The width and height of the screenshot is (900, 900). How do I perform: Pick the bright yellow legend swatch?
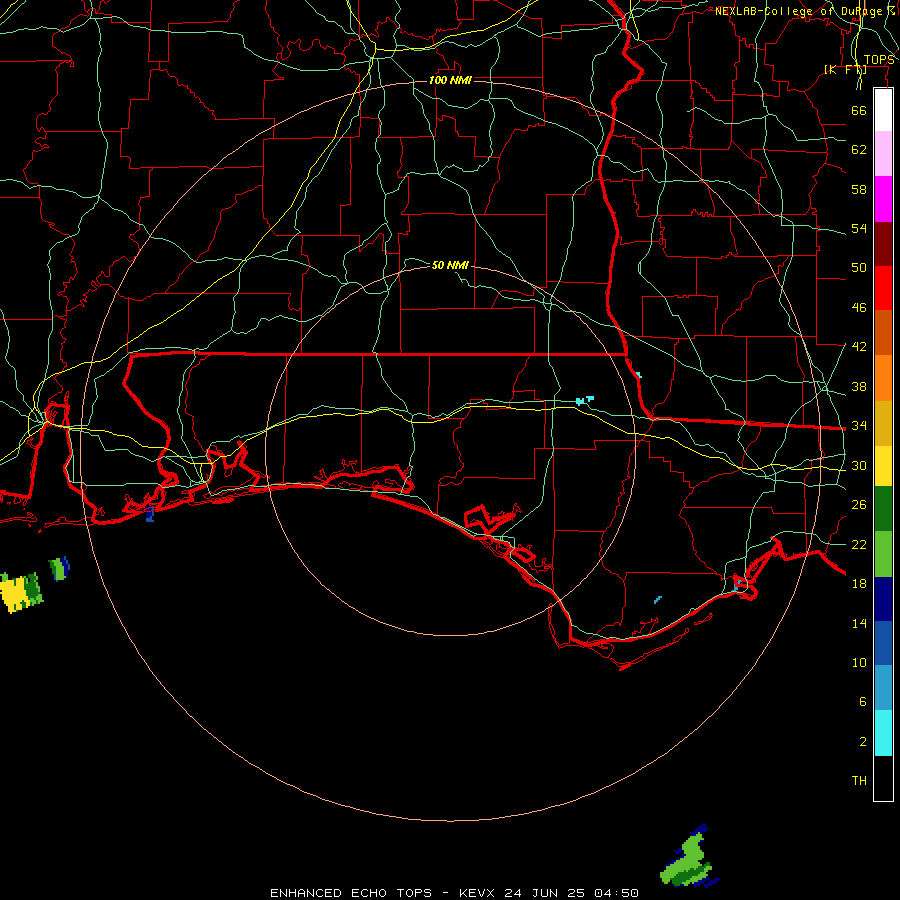883,466
